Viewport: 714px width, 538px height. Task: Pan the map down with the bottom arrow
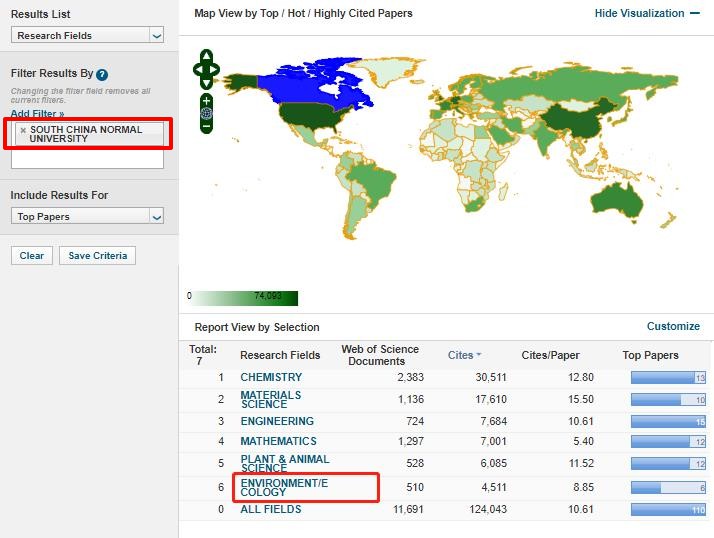(206, 83)
